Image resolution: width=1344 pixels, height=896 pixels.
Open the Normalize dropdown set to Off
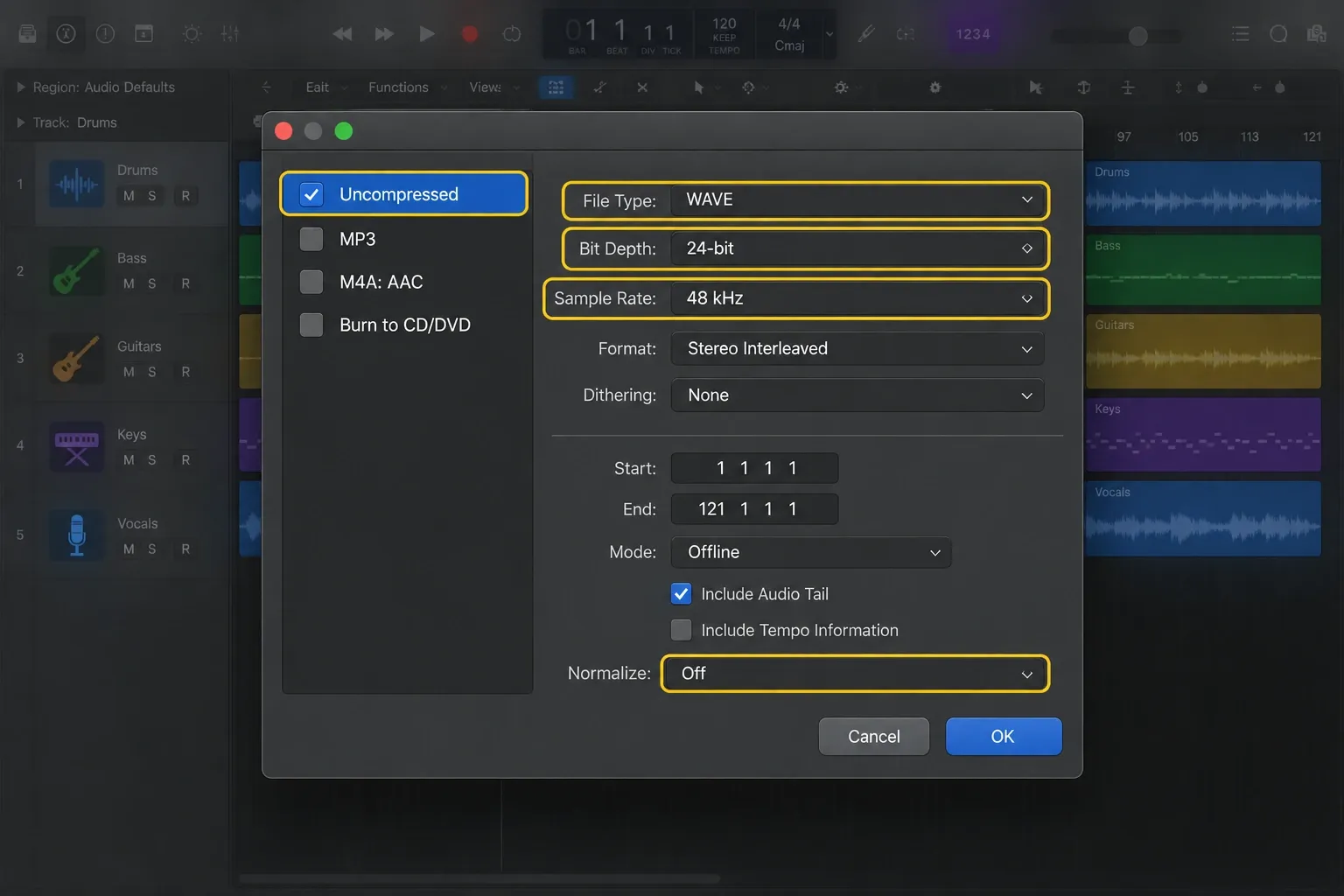pyautogui.click(x=855, y=674)
